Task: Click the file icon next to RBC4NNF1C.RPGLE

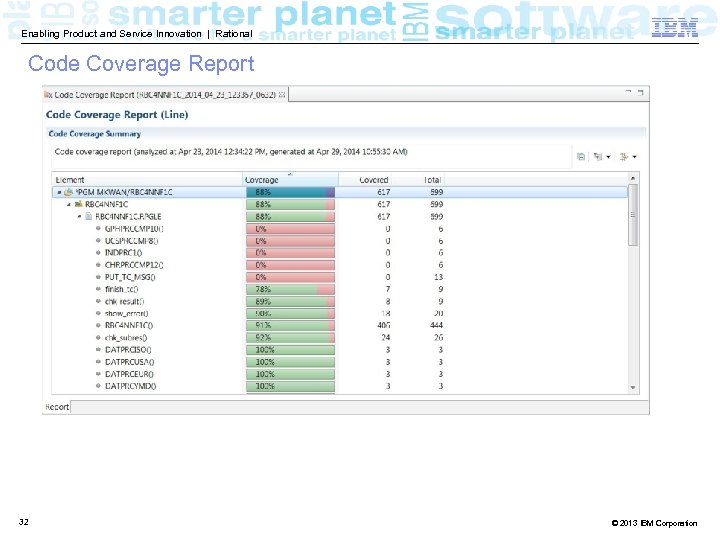Action: pyautogui.click(x=89, y=216)
